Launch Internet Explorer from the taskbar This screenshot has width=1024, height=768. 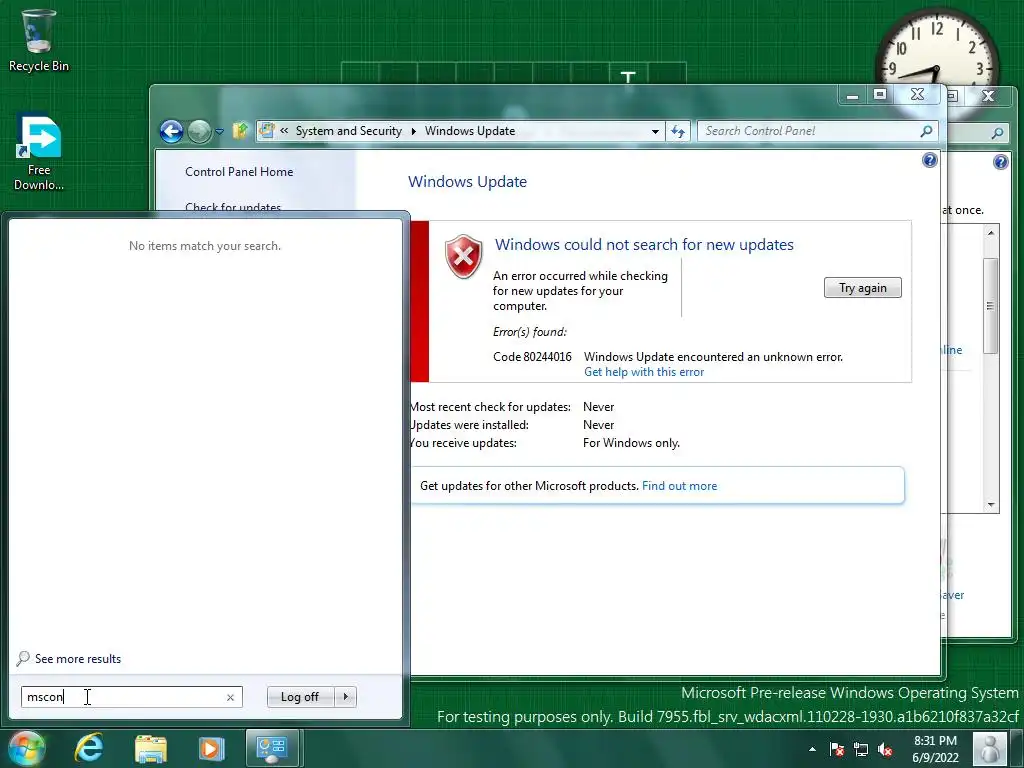point(89,748)
